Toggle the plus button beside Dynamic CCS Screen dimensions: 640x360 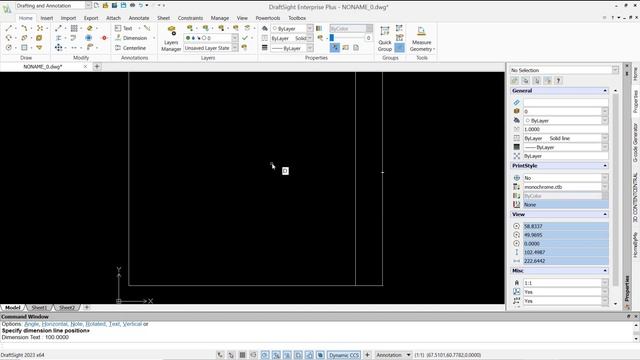click(x=367, y=355)
